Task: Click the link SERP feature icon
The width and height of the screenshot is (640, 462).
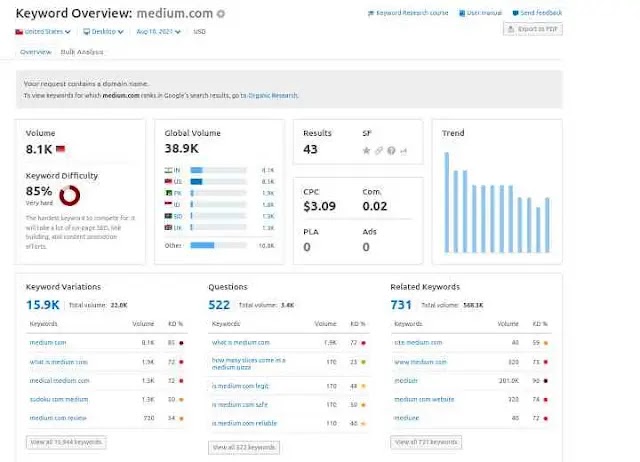Action: click(379, 151)
